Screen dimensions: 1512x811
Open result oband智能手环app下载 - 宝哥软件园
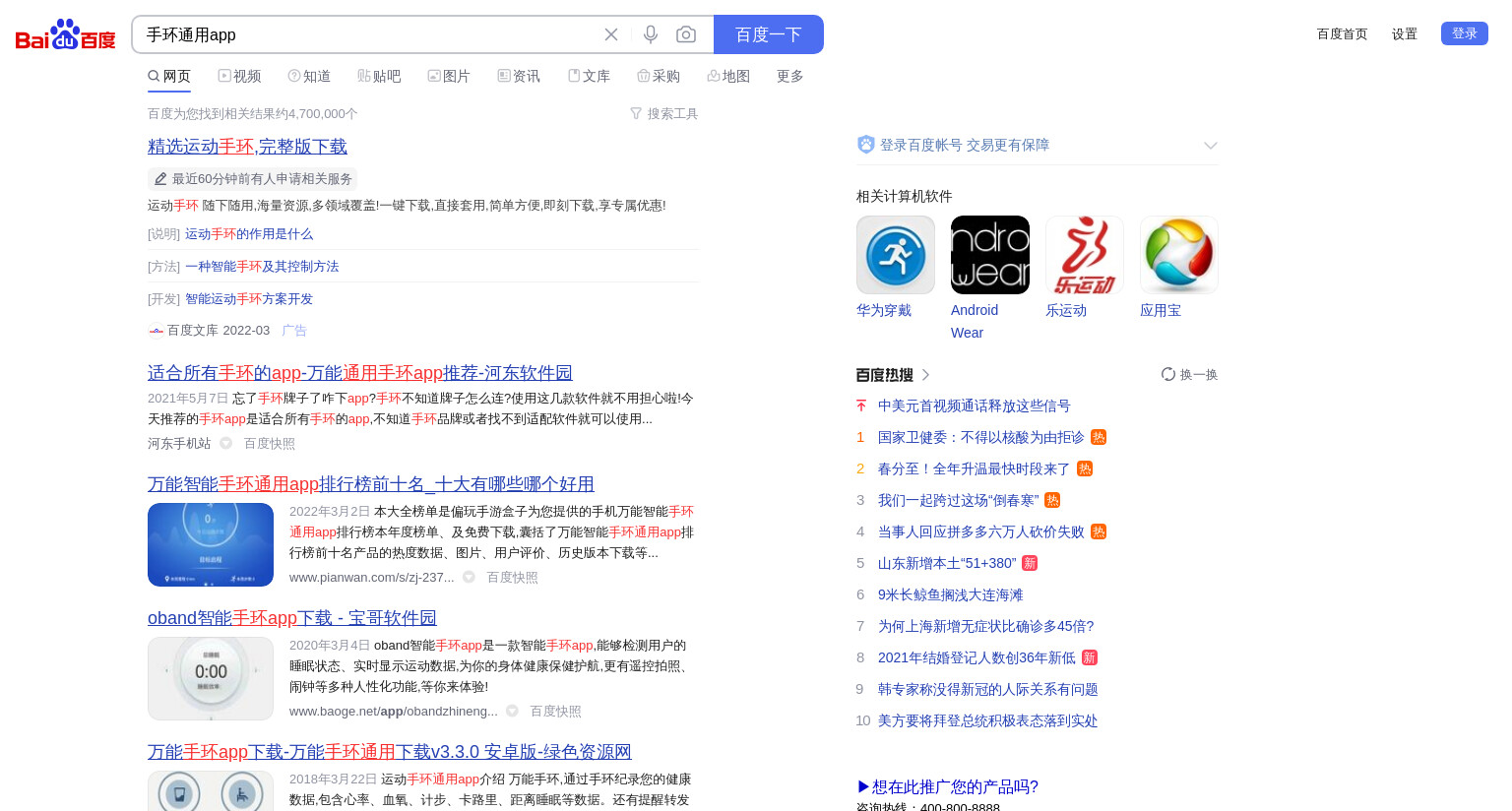click(292, 617)
